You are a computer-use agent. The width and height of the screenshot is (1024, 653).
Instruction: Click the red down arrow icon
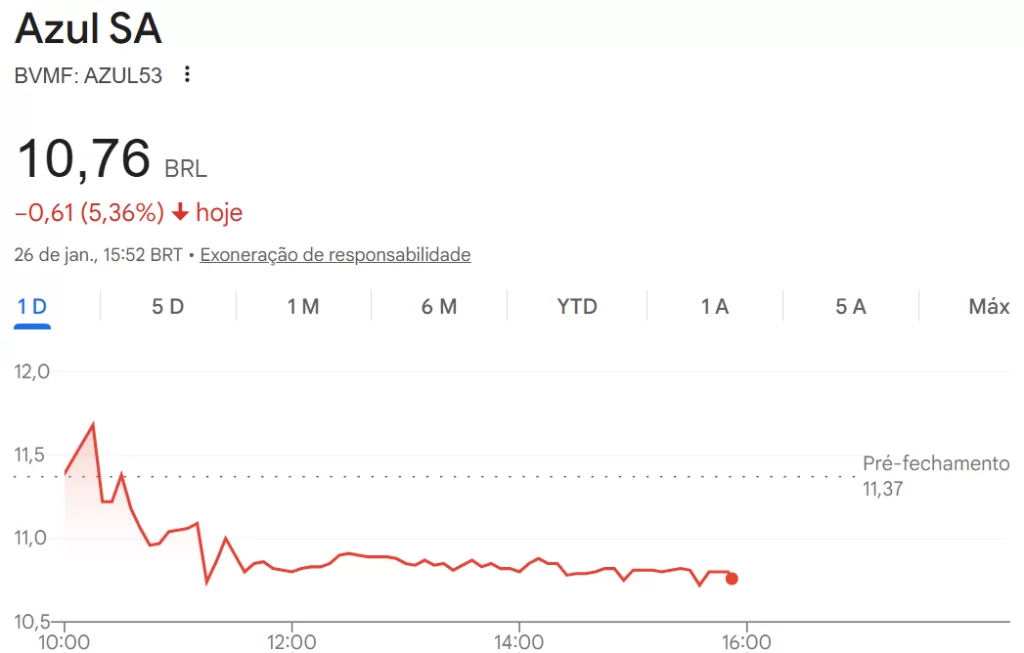(x=180, y=213)
